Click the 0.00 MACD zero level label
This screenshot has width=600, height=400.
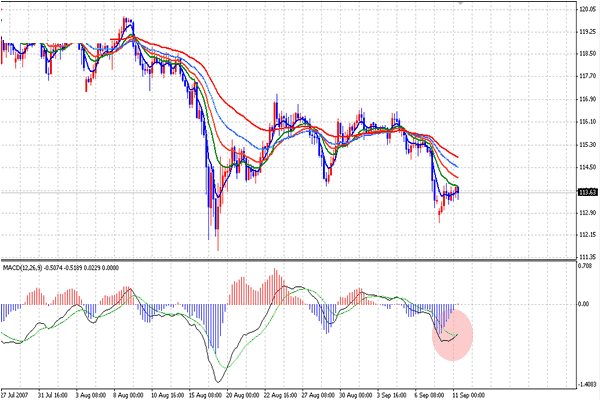(584, 304)
